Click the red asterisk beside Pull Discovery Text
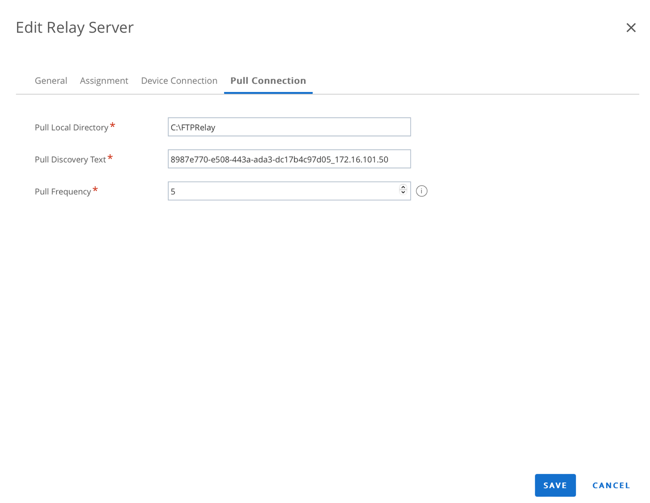This screenshot has height=503, width=650. click(x=110, y=158)
